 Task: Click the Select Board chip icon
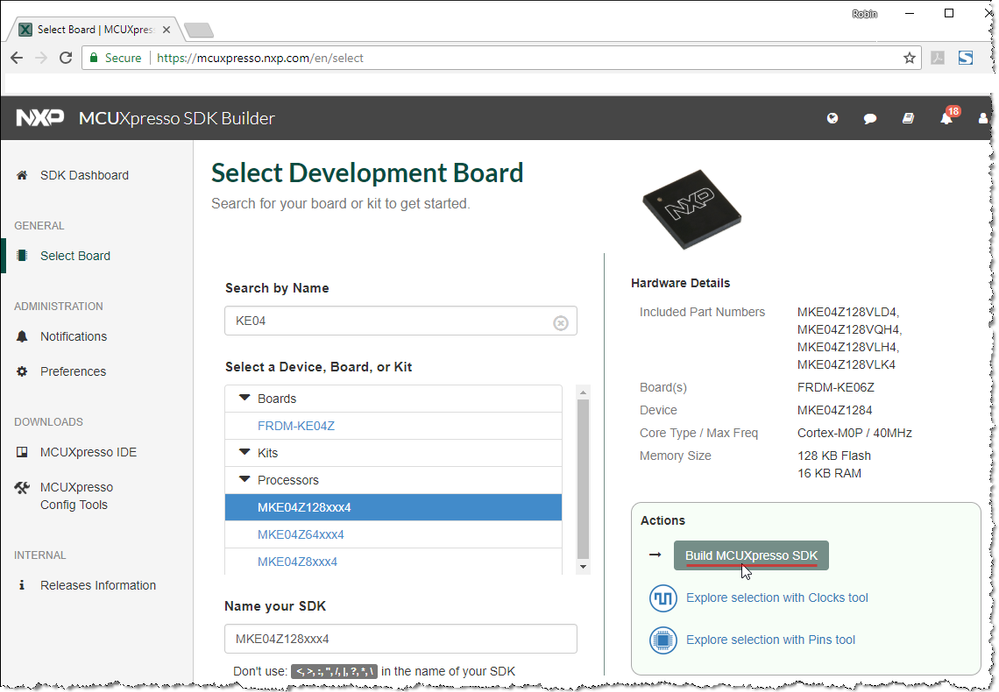point(22,256)
